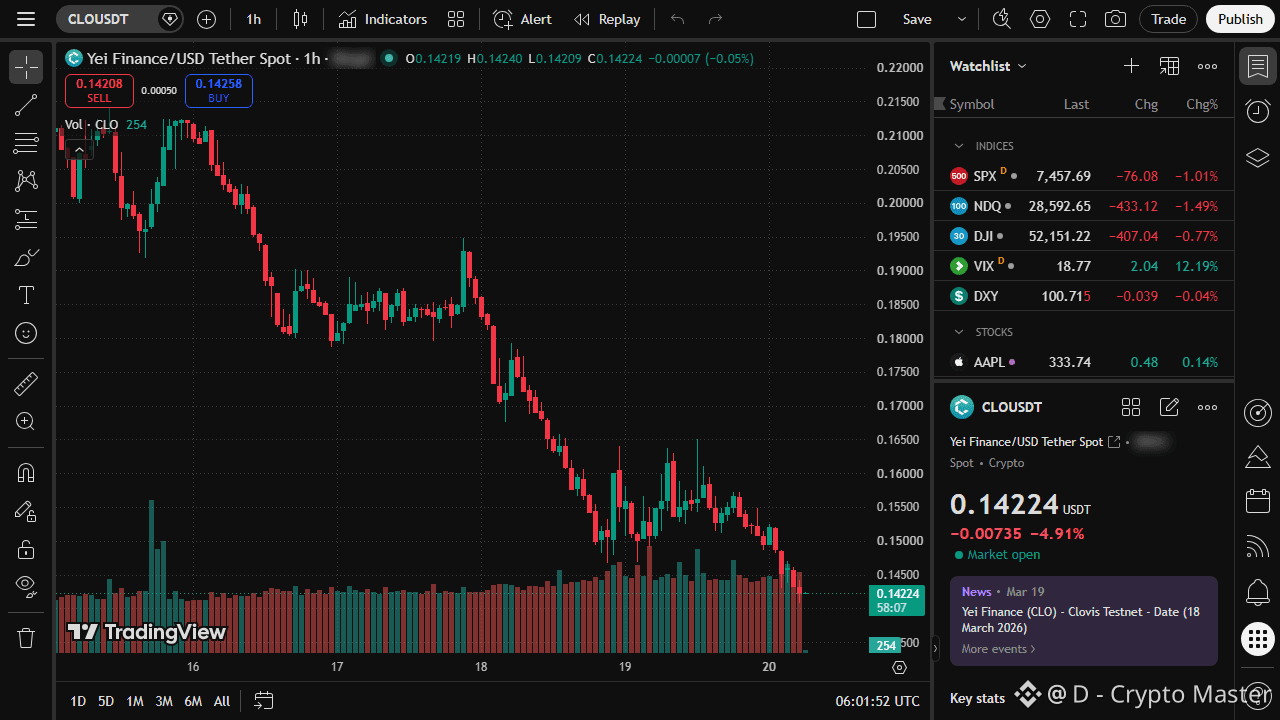
Task: Toggle magnet mode
Action: [26, 473]
